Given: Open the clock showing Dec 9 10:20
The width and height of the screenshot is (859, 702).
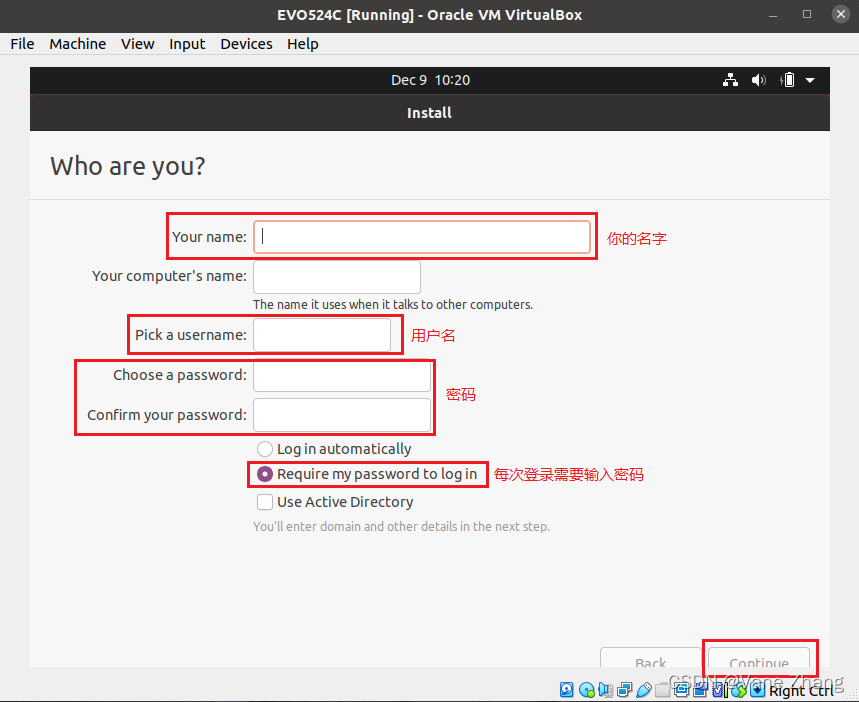Looking at the screenshot, I should coord(430,80).
